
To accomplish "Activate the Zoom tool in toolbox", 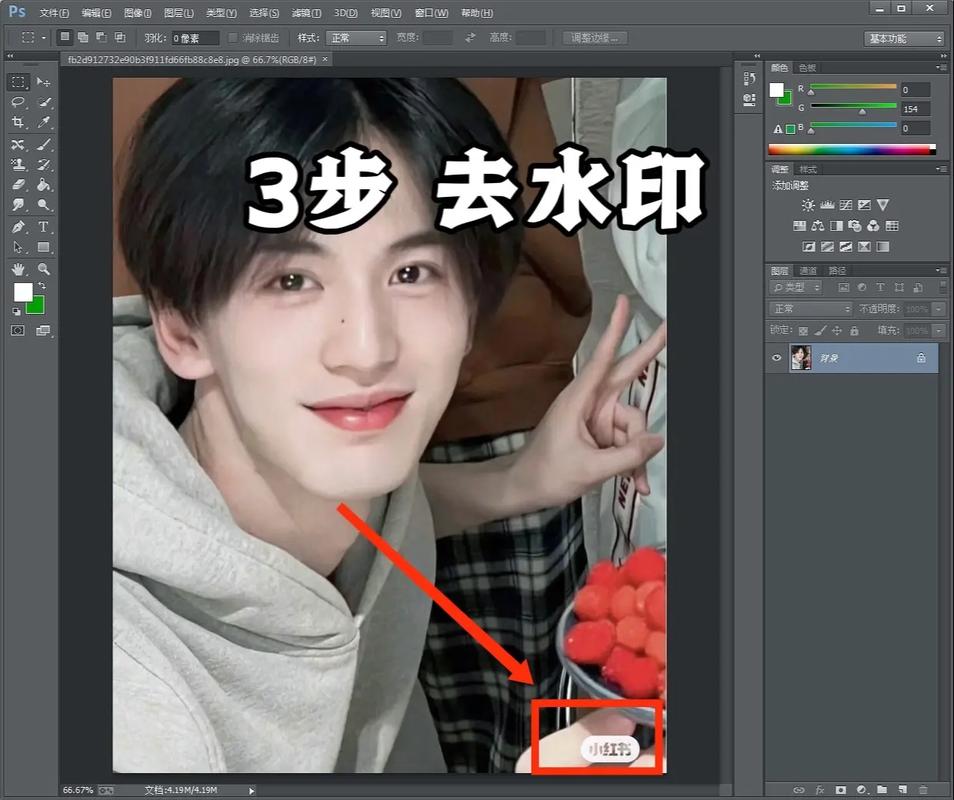I will click(x=44, y=269).
